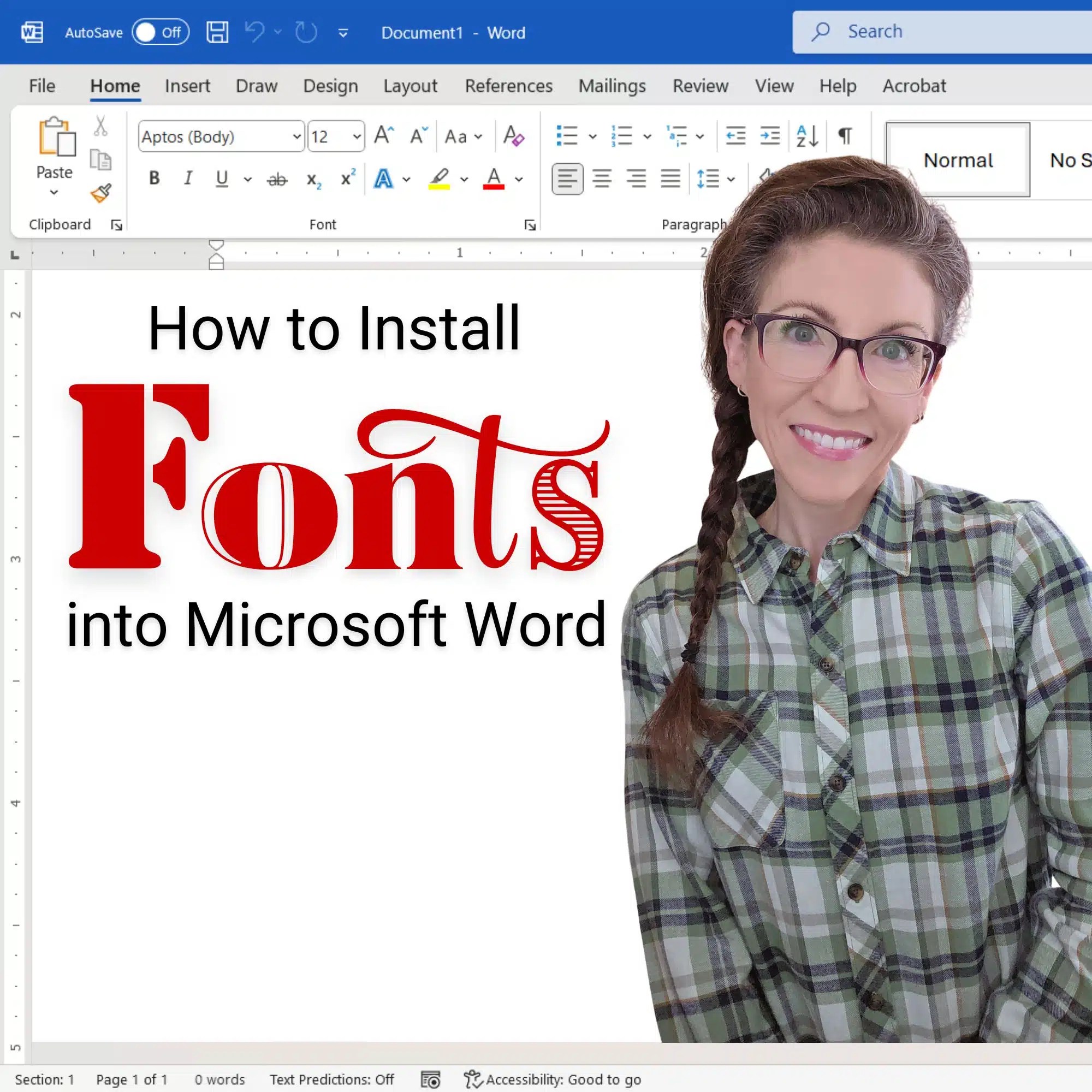This screenshot has height=1092, width=1092.
Task: Align text left
Action: point(567,179)
